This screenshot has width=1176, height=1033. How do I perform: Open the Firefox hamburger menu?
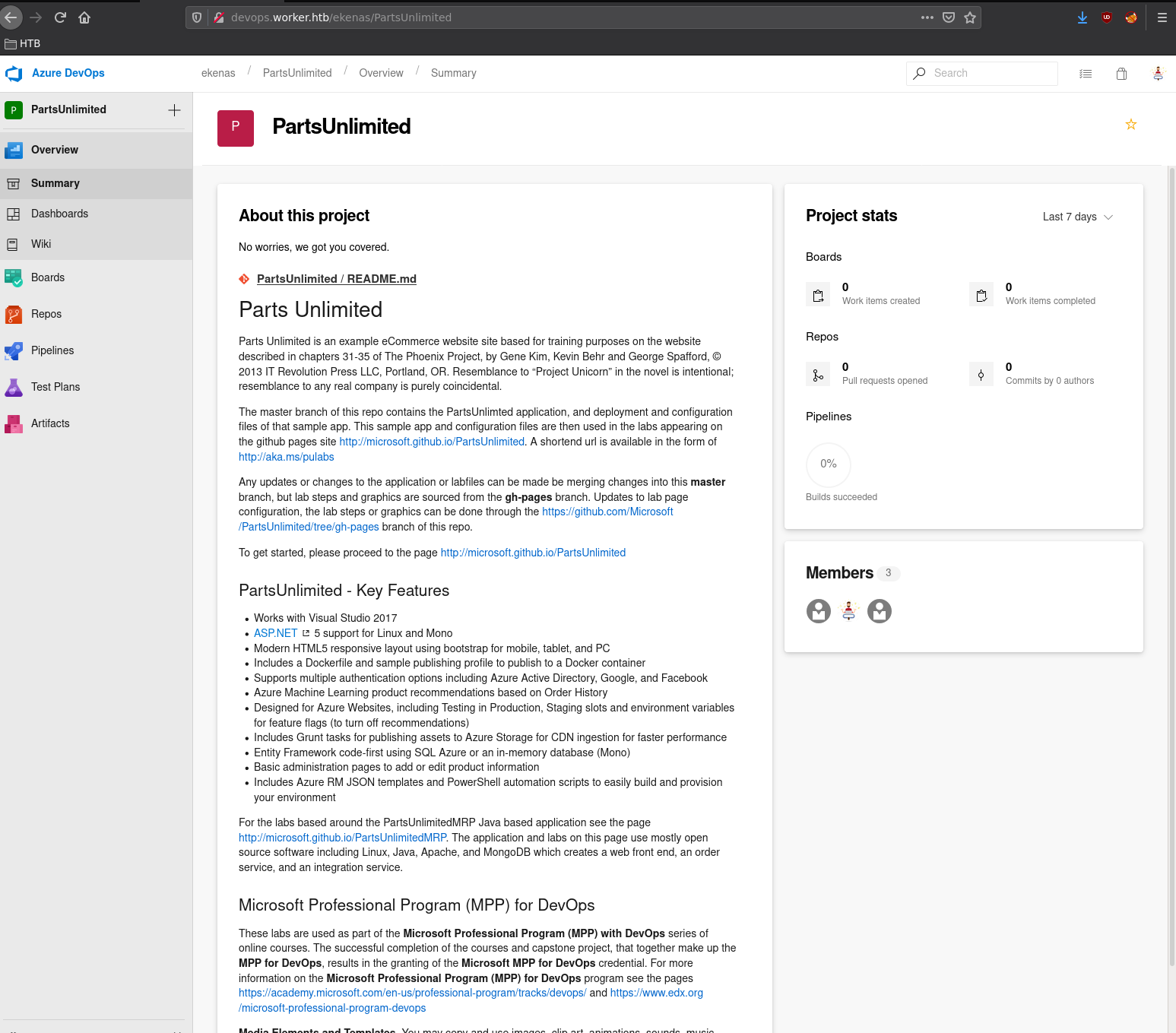pos(1162,17)
